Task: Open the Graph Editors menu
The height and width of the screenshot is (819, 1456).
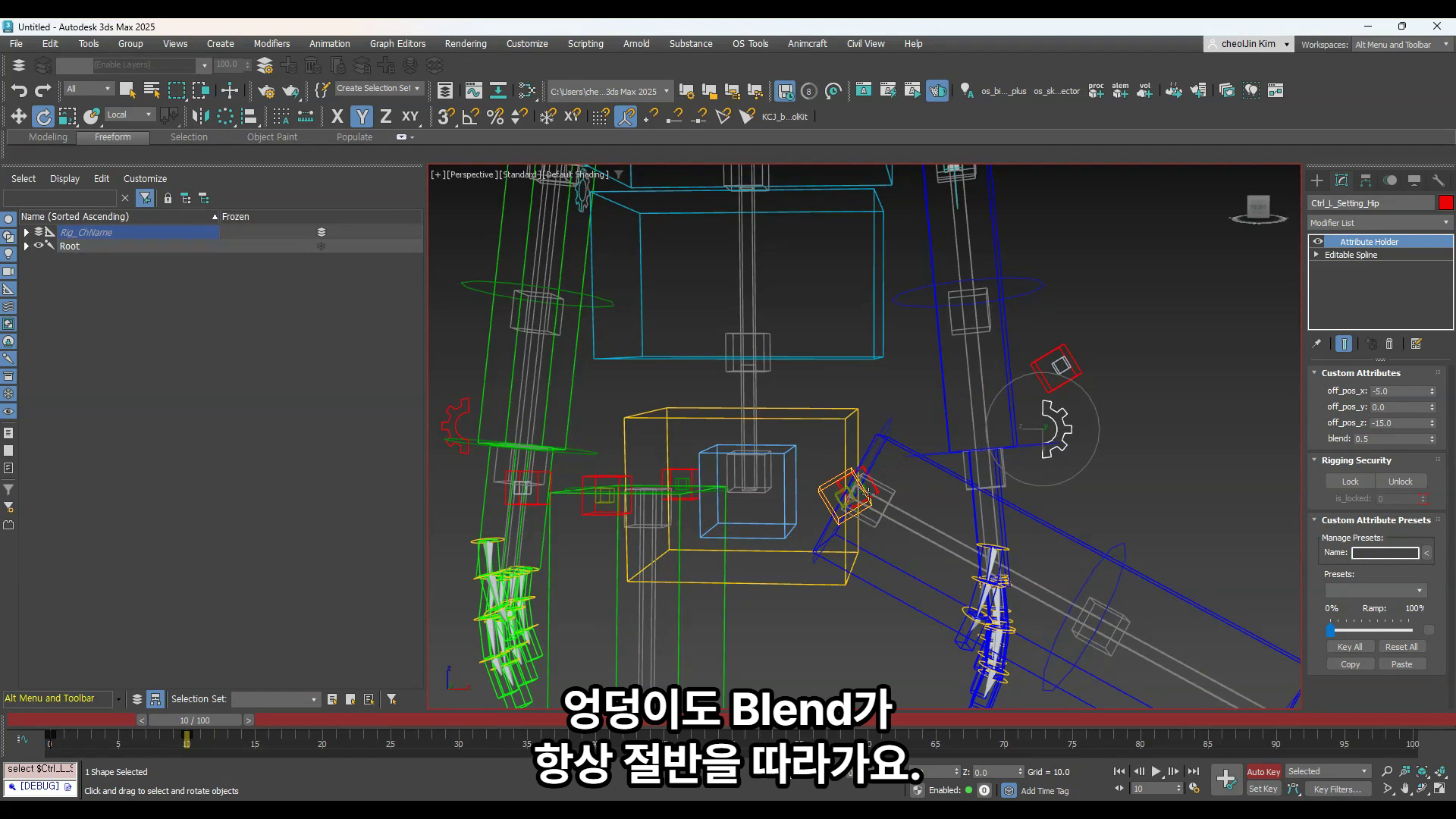Action: point(397,44)
